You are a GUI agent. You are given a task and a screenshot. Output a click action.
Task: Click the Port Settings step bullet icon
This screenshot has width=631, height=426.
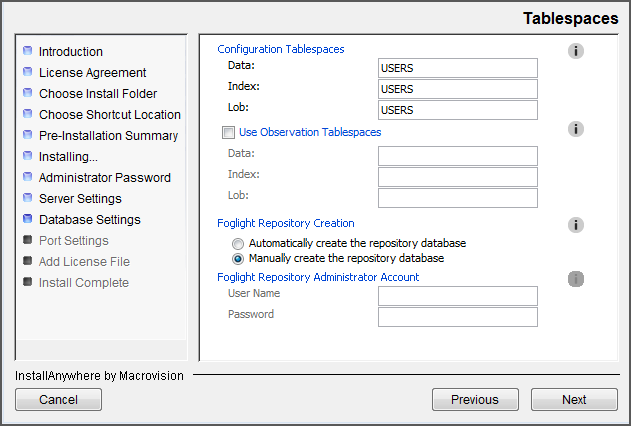28,240
